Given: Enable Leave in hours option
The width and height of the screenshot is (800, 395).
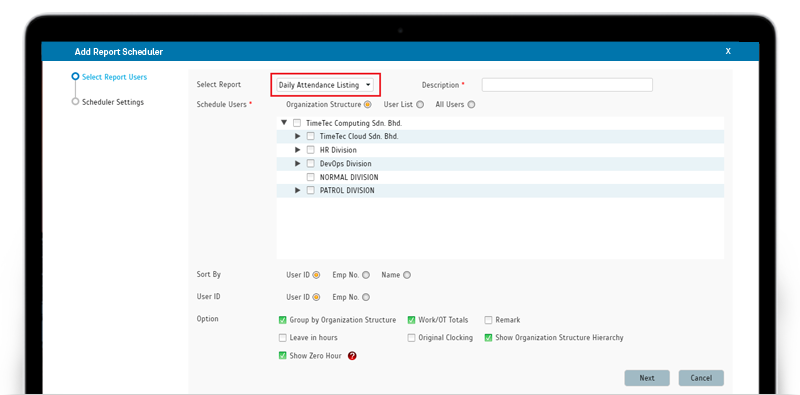Looking at the screenshot, I should pos(283,338).
